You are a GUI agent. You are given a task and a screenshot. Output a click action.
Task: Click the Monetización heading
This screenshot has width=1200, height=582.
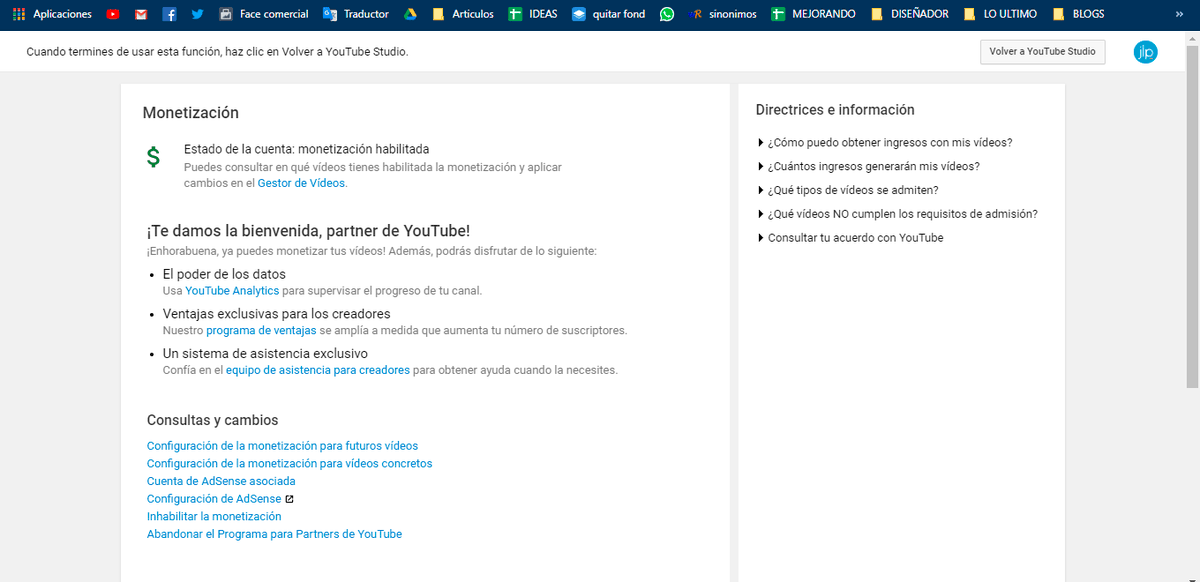pyautogui.click(x=190, y=113)
